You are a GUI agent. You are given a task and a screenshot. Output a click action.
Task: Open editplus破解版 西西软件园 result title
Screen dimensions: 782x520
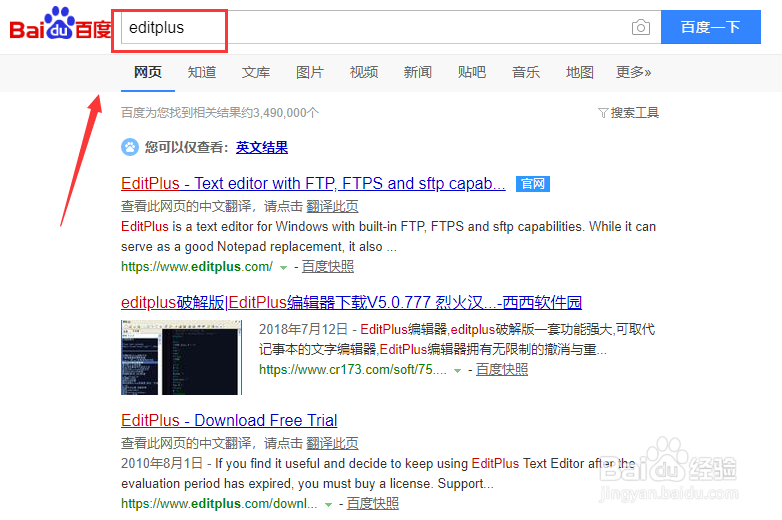(x=352, y=302)
